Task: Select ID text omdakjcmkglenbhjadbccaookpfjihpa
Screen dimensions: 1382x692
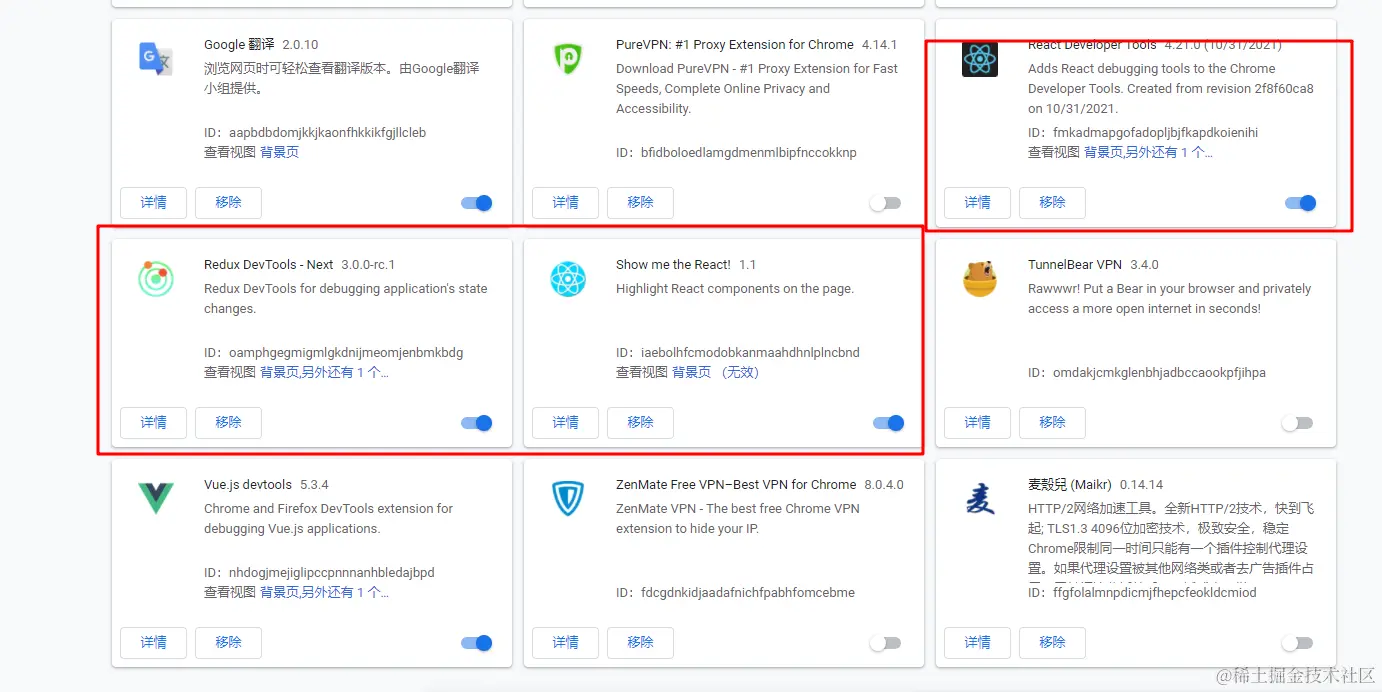Action: (x=1159, y=372)
